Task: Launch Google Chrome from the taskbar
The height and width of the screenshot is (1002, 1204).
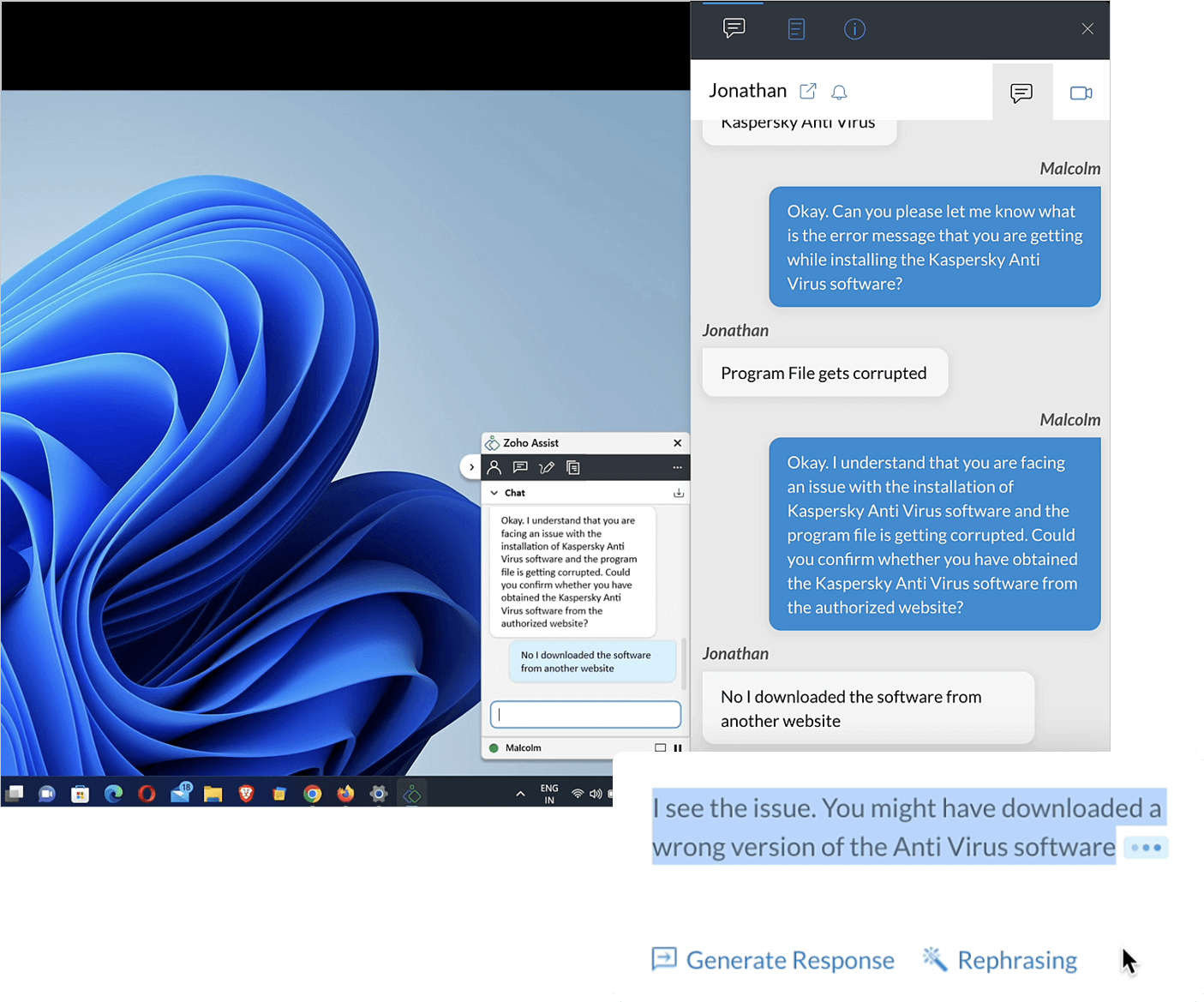Action: click(x=313, y=795)
